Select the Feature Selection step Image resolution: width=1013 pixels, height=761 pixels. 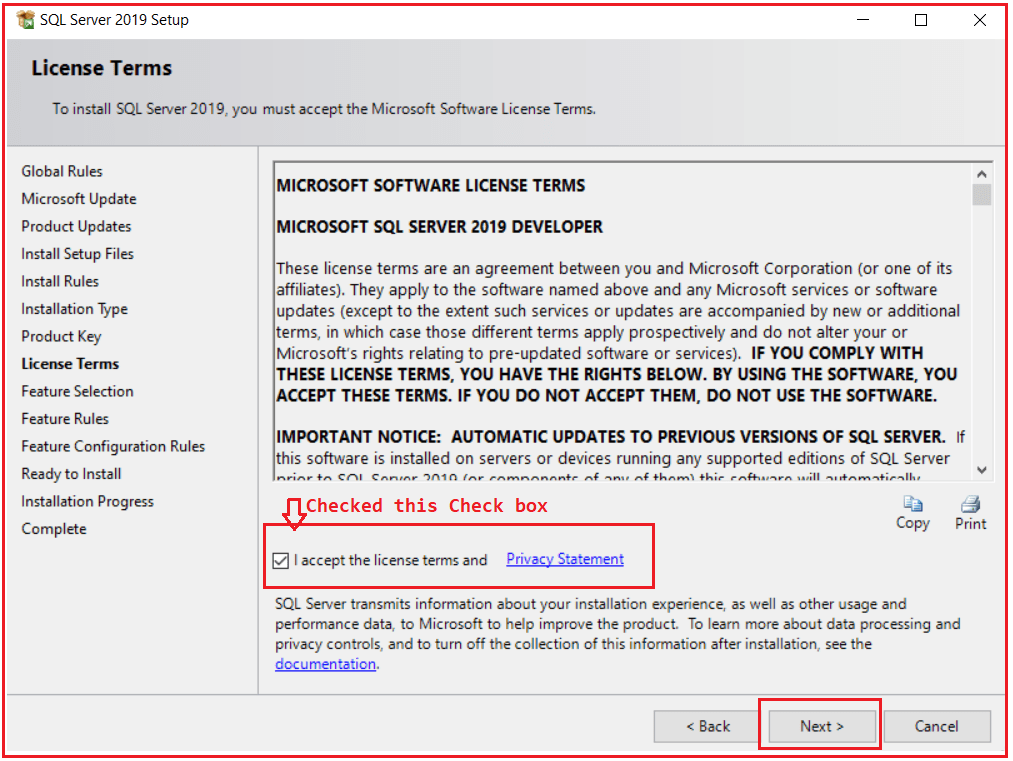click(x=78, y=391)
